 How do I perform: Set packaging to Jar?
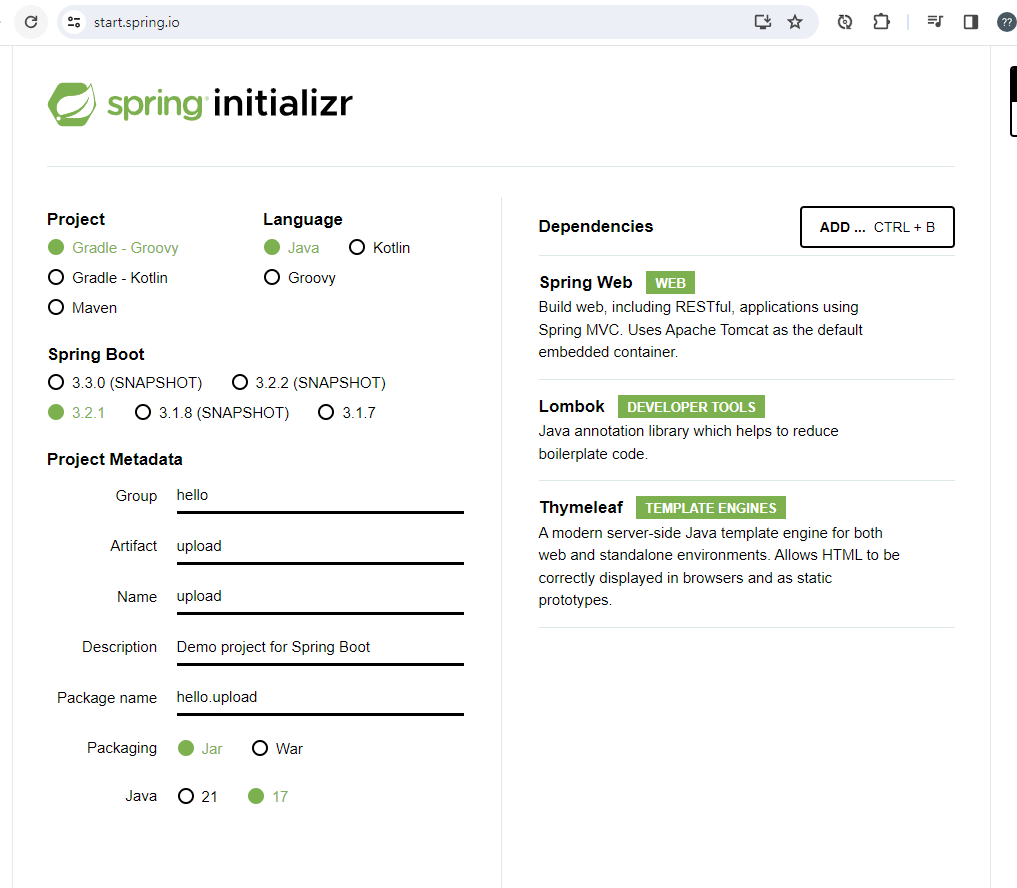[200, 749]
